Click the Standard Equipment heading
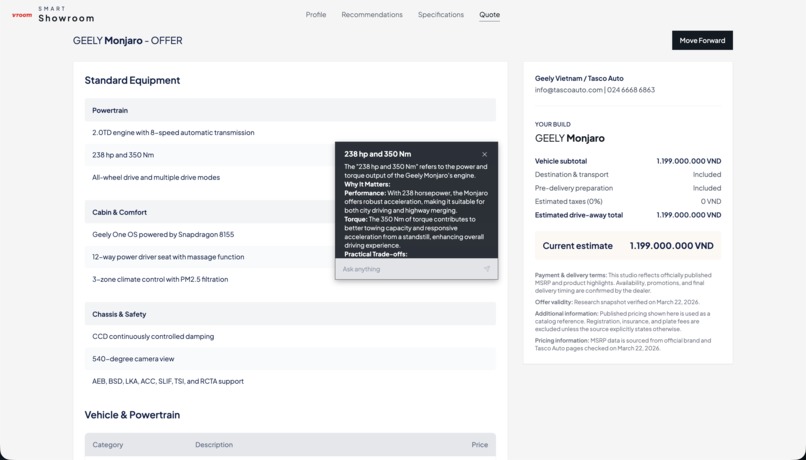This screenshot has height=460, width=806. 132,80
